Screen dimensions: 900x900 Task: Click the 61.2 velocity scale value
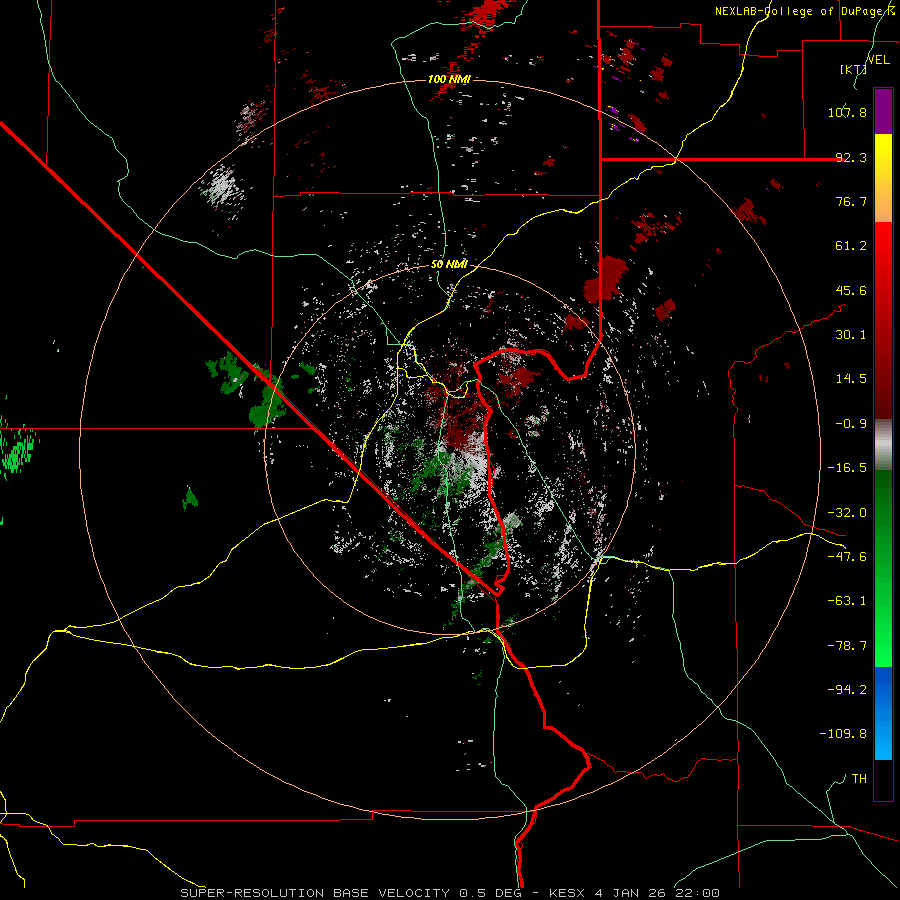click(851, 246)
